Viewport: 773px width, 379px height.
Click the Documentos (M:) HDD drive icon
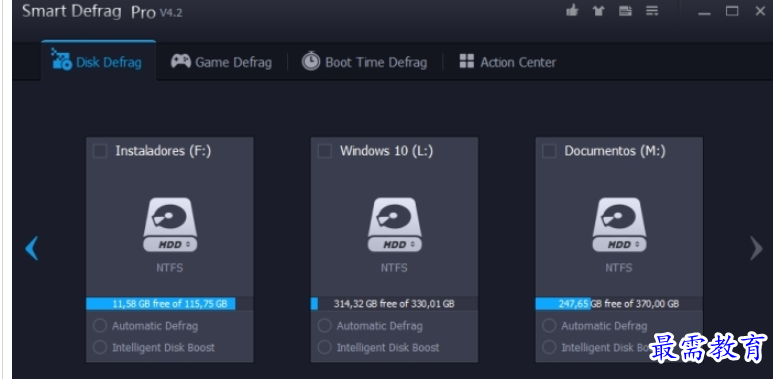click(x=619, y=225)
